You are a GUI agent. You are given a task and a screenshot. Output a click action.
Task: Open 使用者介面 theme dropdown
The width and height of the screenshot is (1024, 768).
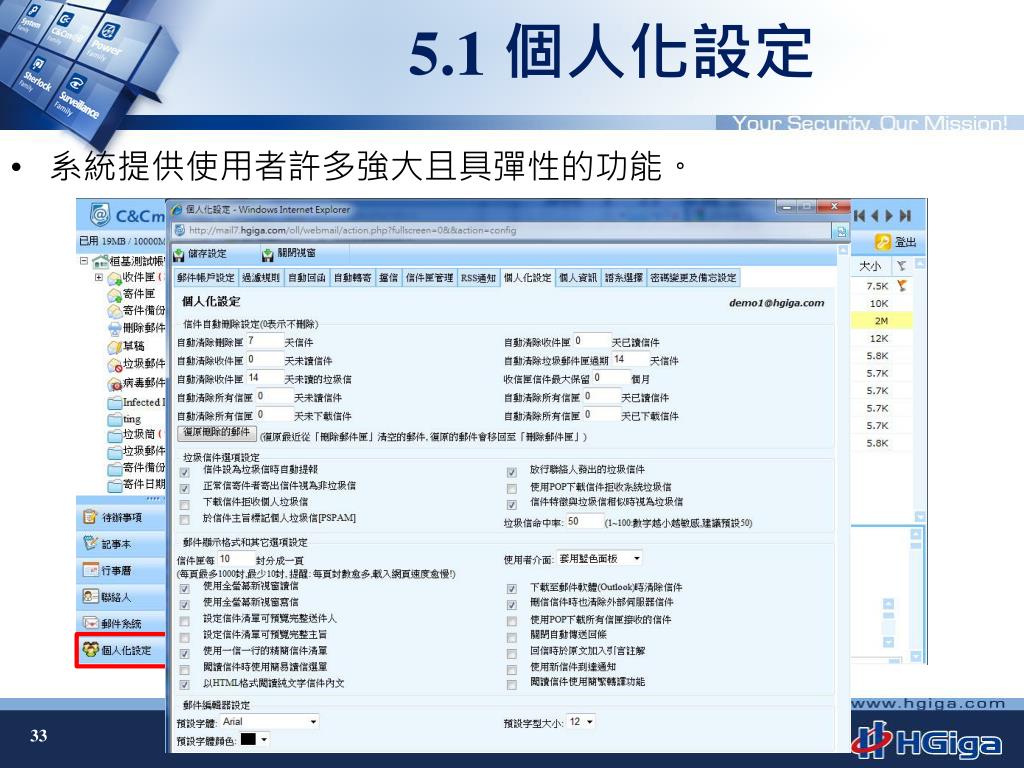pos(600,559)
